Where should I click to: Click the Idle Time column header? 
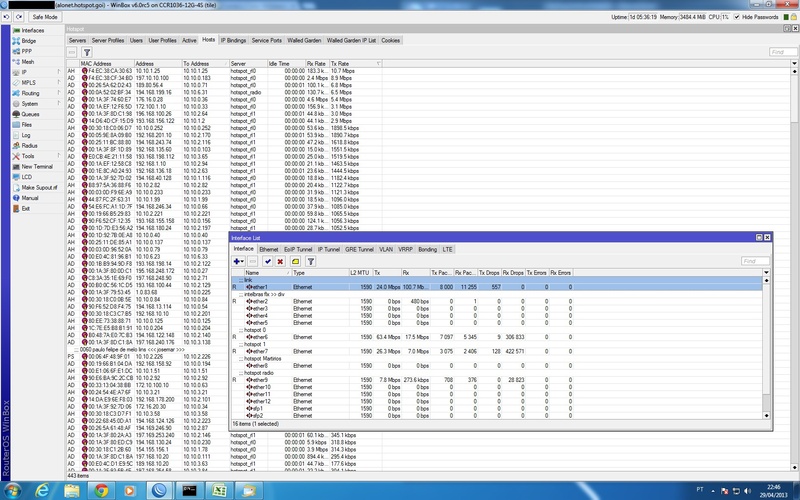(x=286, y=63)
